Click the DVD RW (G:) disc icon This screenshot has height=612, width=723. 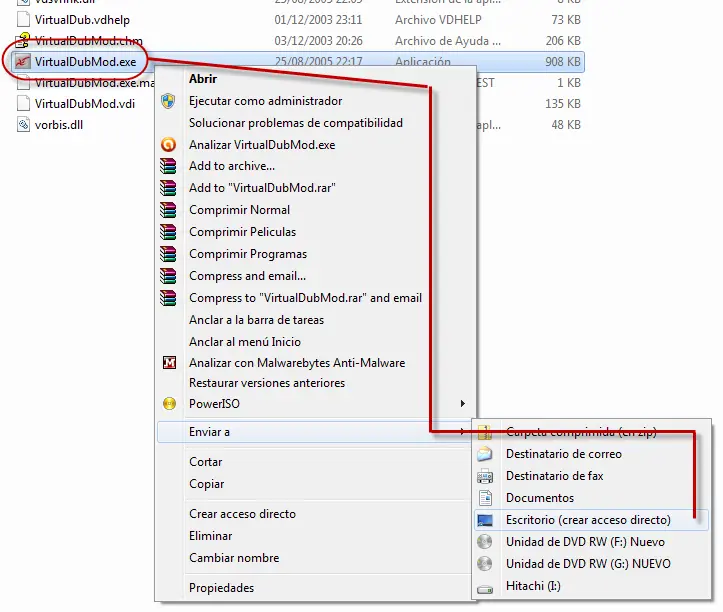click(485, 564)
